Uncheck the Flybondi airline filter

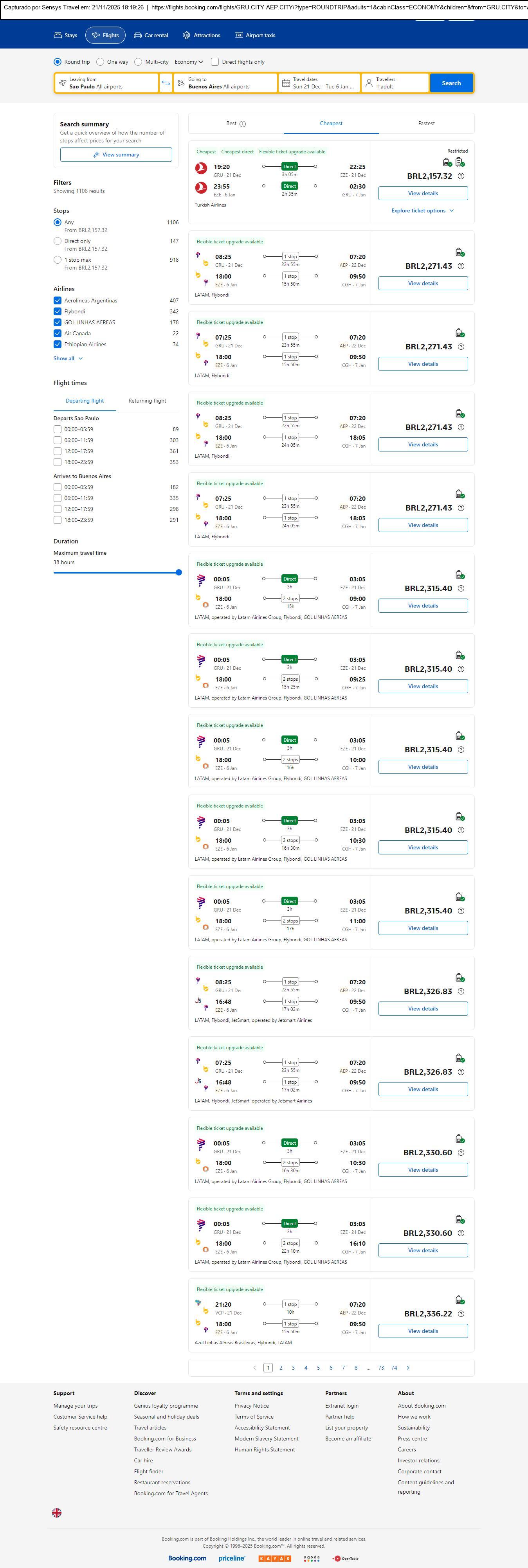click(x=57, y=312)
